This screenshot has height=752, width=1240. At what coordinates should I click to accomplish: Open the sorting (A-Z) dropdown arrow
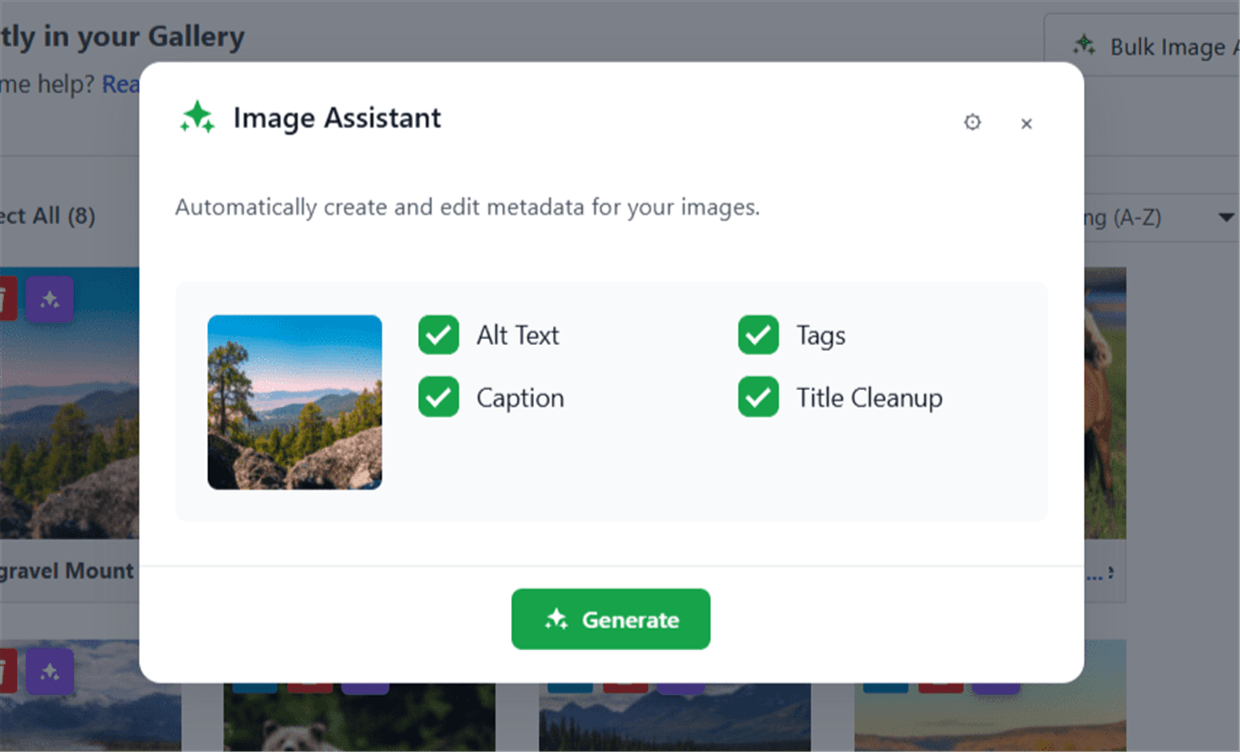coord(1226,218)
